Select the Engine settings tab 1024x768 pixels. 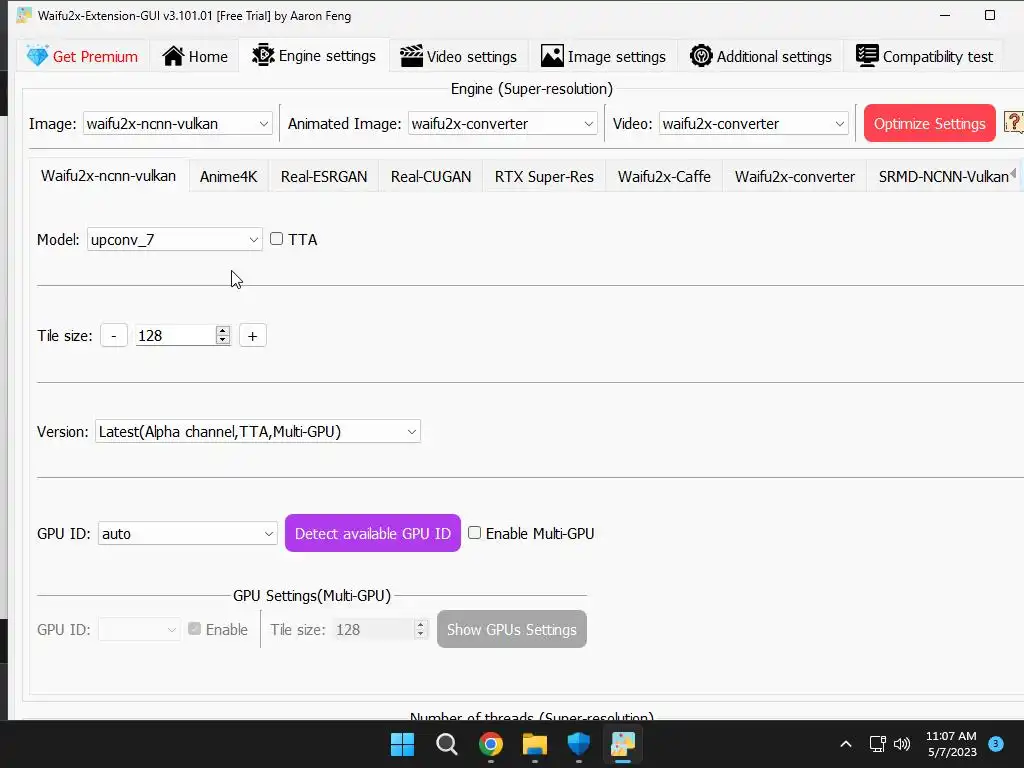pyautogui.click(x=314, y=56)
